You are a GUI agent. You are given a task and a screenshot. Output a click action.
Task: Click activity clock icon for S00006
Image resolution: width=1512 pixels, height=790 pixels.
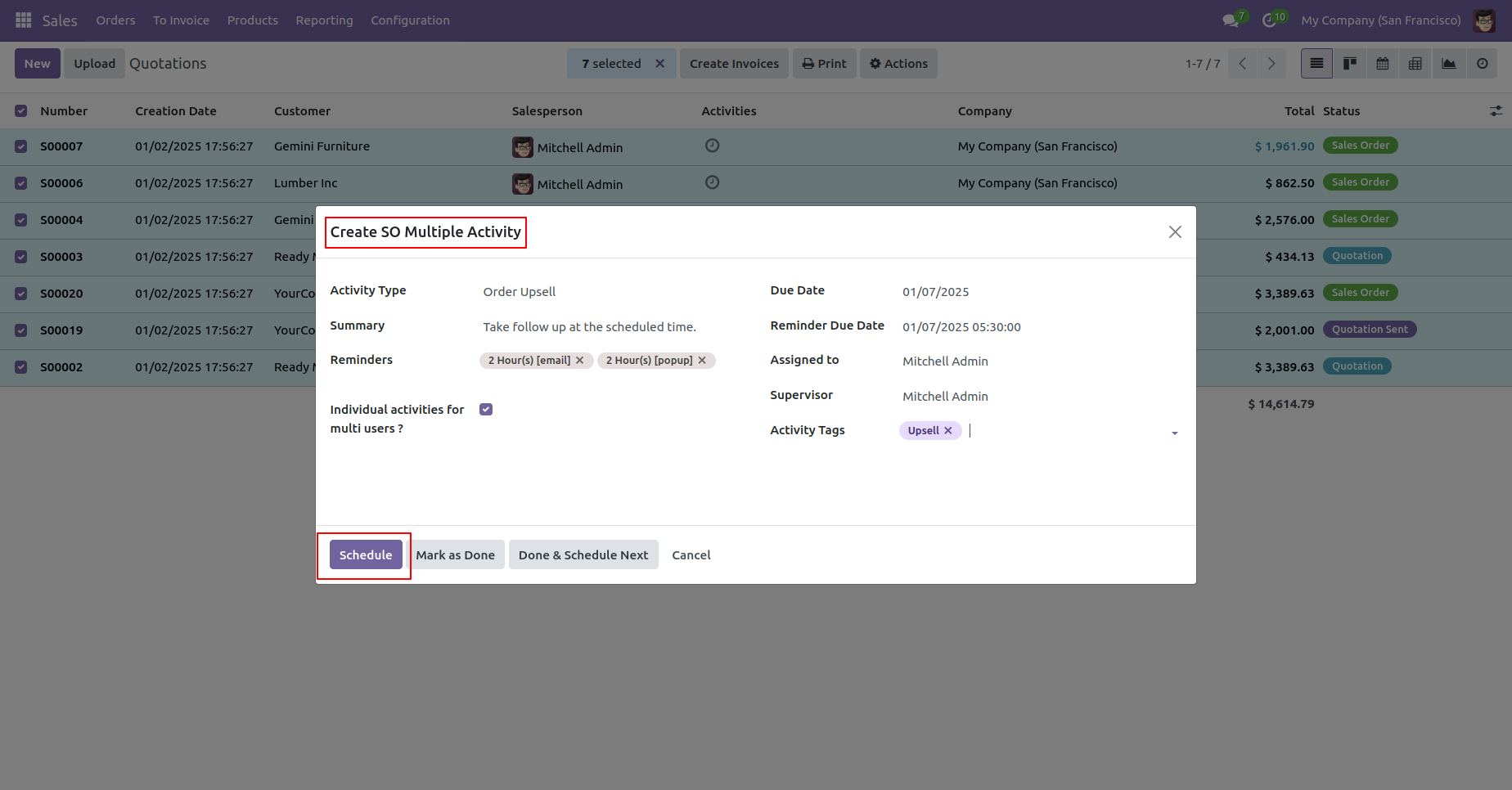point(712,182)
